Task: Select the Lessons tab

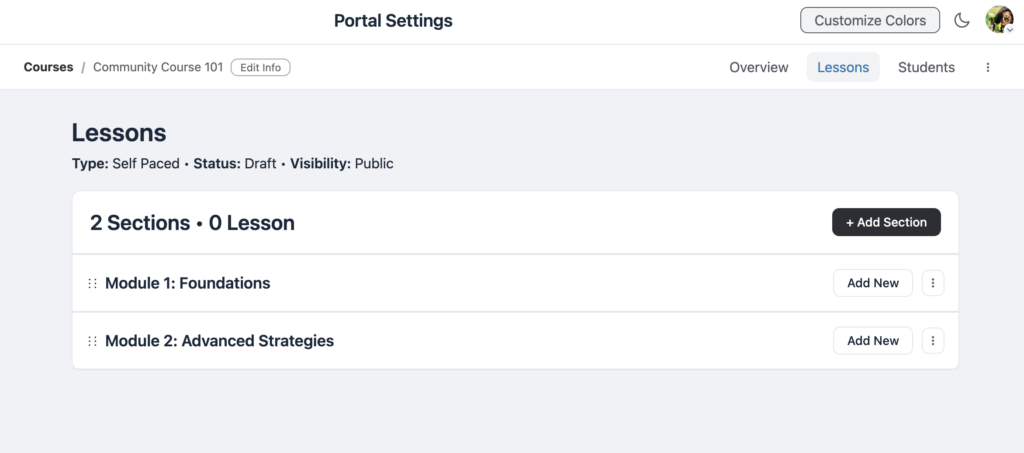Action: coord(843,68)
